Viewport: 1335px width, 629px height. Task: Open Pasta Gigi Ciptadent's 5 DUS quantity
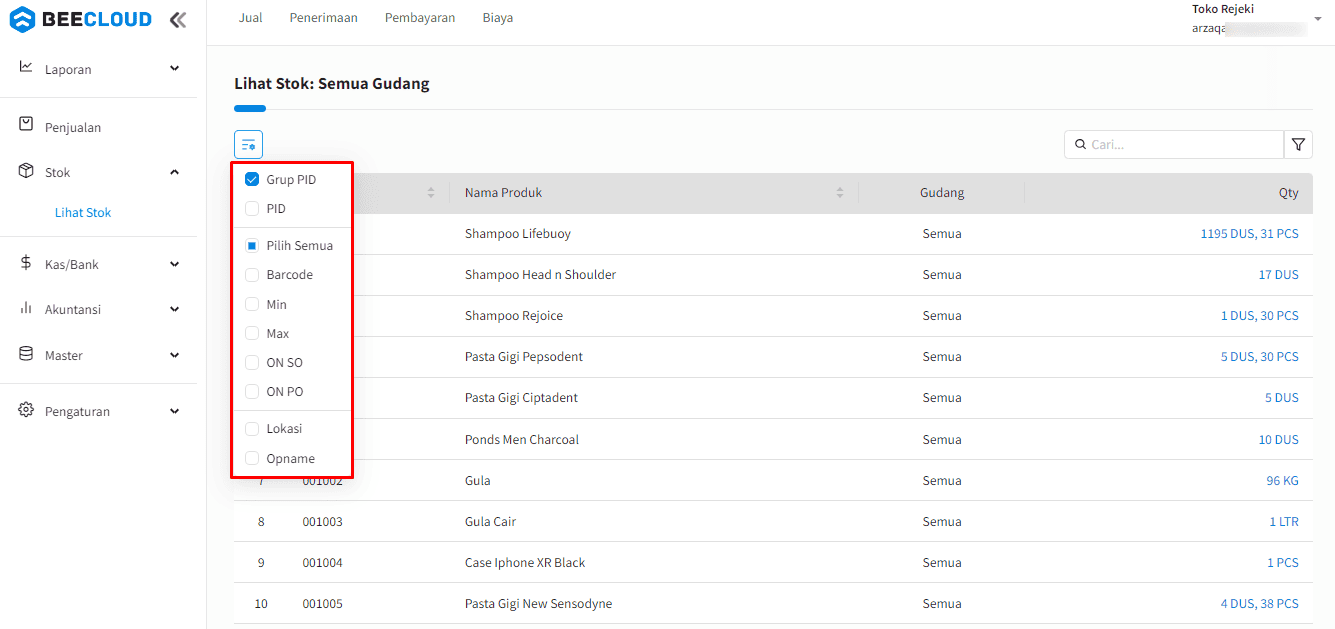[x=1282, y=398]
